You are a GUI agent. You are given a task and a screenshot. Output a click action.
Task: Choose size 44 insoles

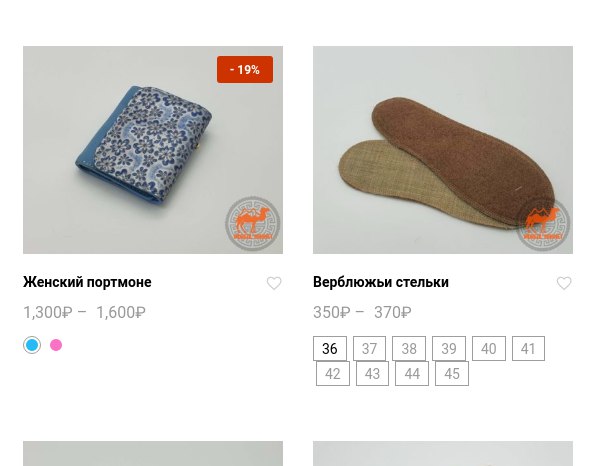(412, 373)
